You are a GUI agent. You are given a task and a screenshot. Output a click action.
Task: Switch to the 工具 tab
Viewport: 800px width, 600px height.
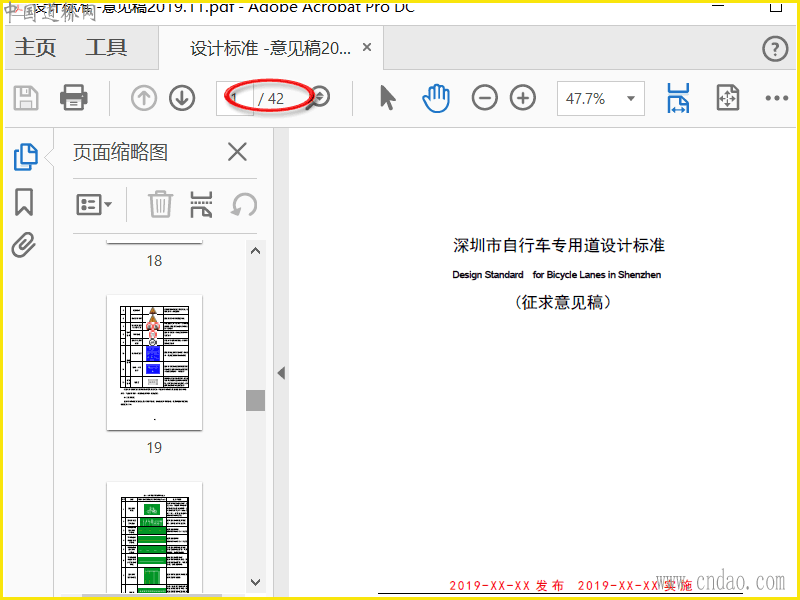(106, 47)
